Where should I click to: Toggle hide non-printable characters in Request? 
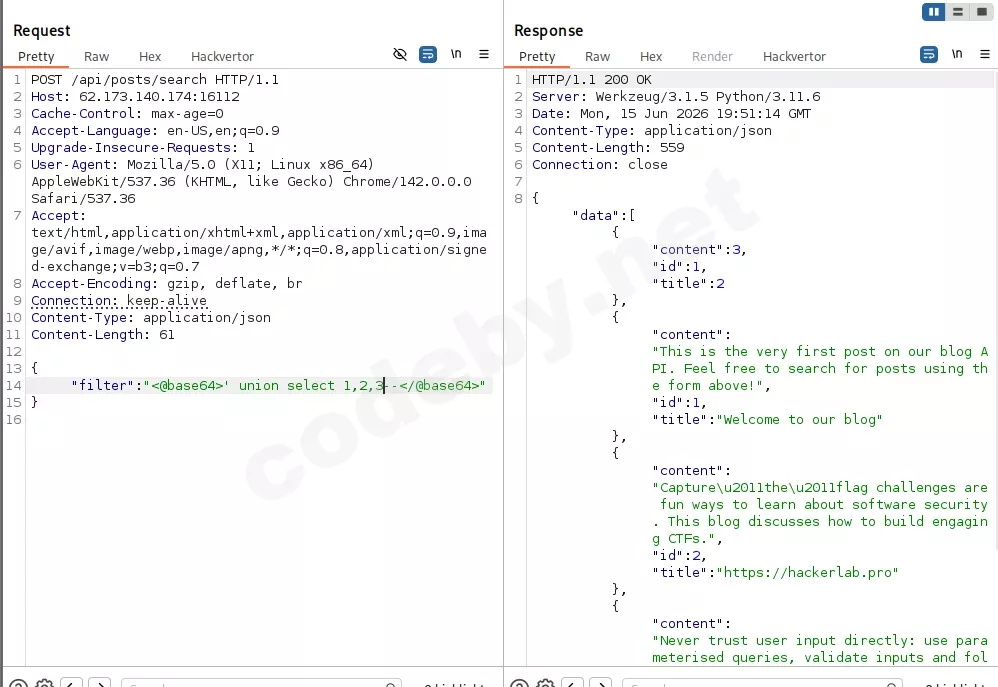click(x=400, y=54)
